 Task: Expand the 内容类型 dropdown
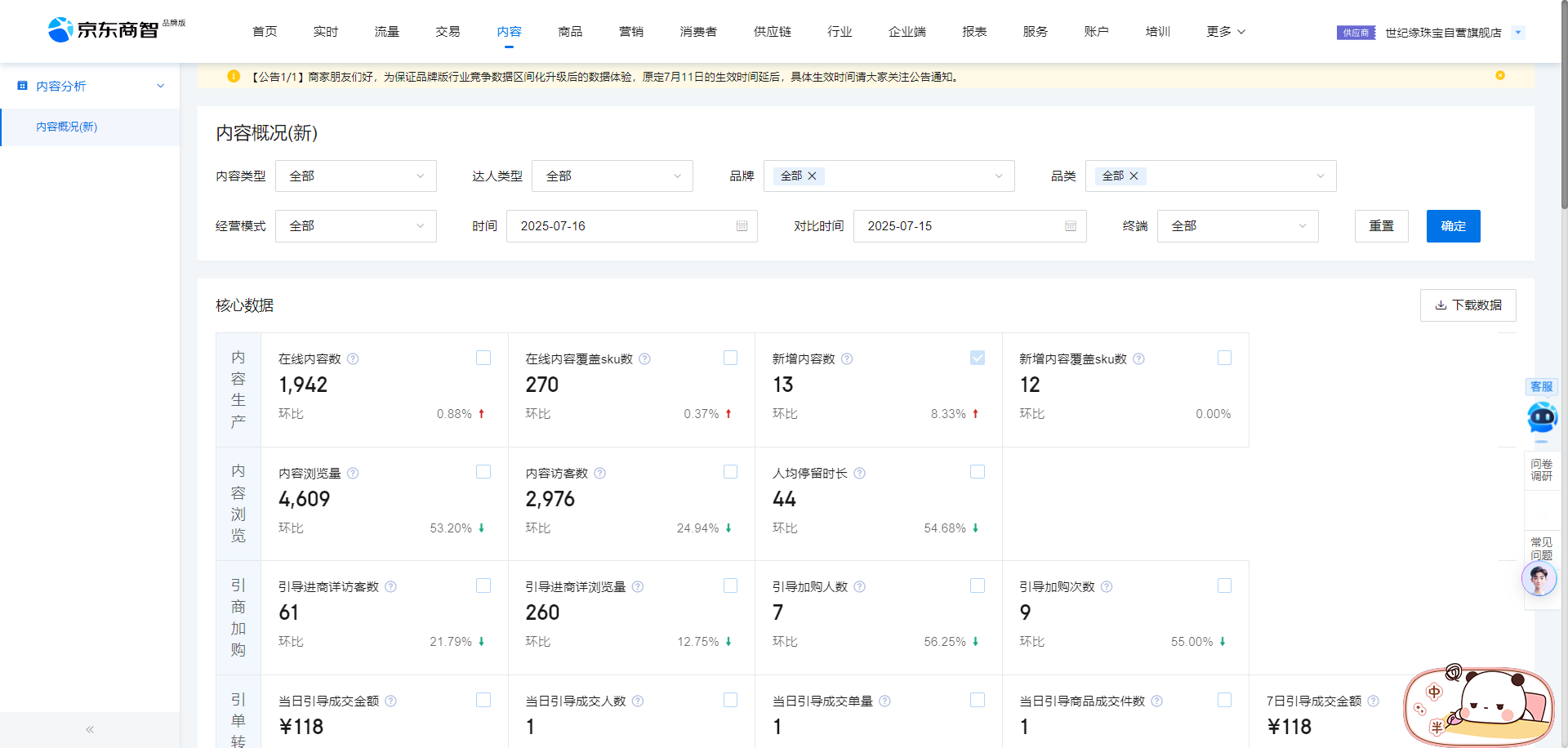coord(355,176)
